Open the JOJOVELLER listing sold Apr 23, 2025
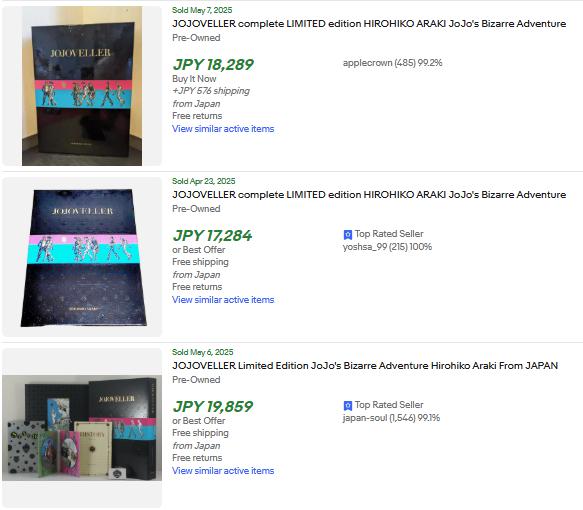583x510 pixels. (x=369, y=195)
